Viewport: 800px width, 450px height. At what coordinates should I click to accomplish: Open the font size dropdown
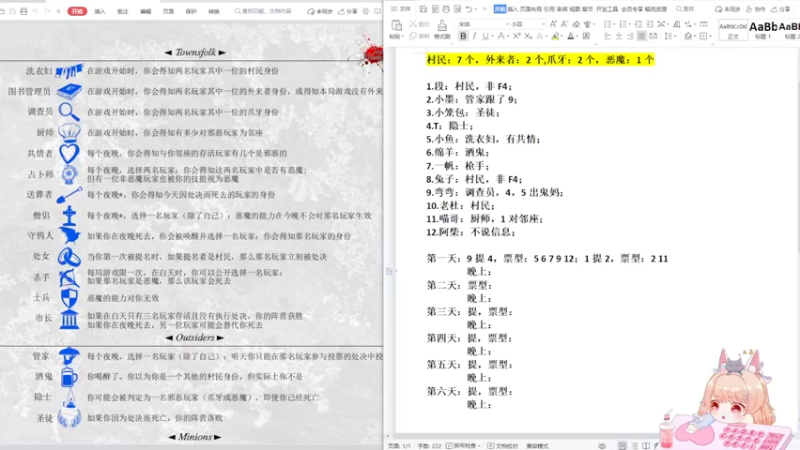point(543,24)
